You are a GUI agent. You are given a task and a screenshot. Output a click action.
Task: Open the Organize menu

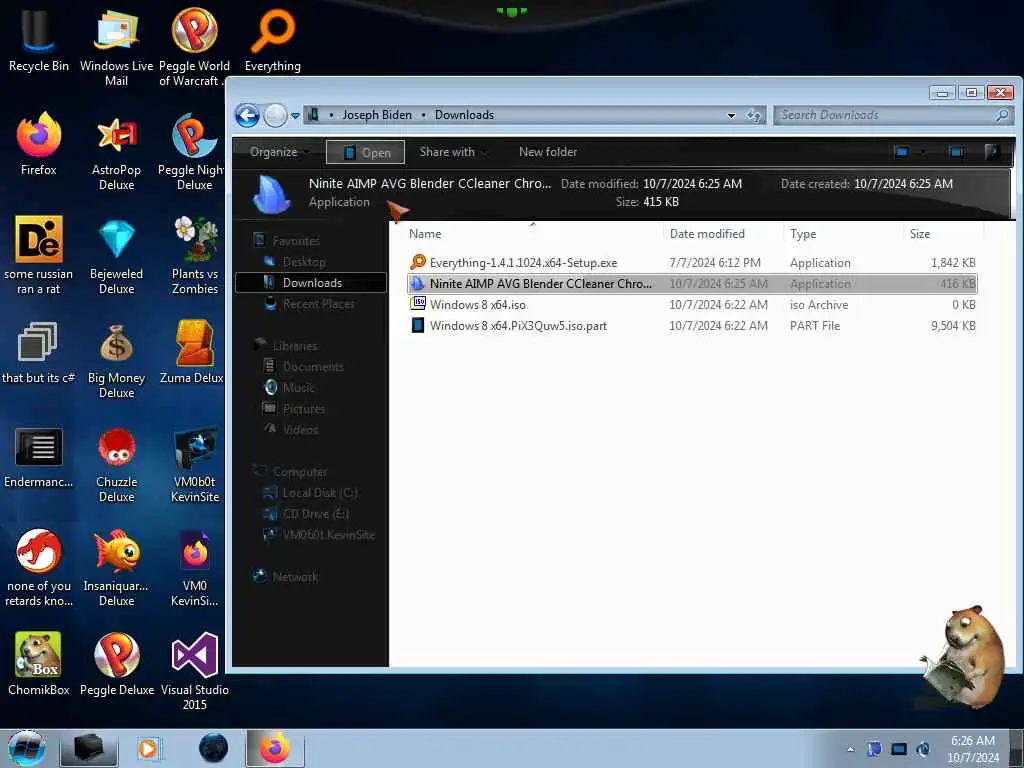pyautogui.click(x=279, y=152)
